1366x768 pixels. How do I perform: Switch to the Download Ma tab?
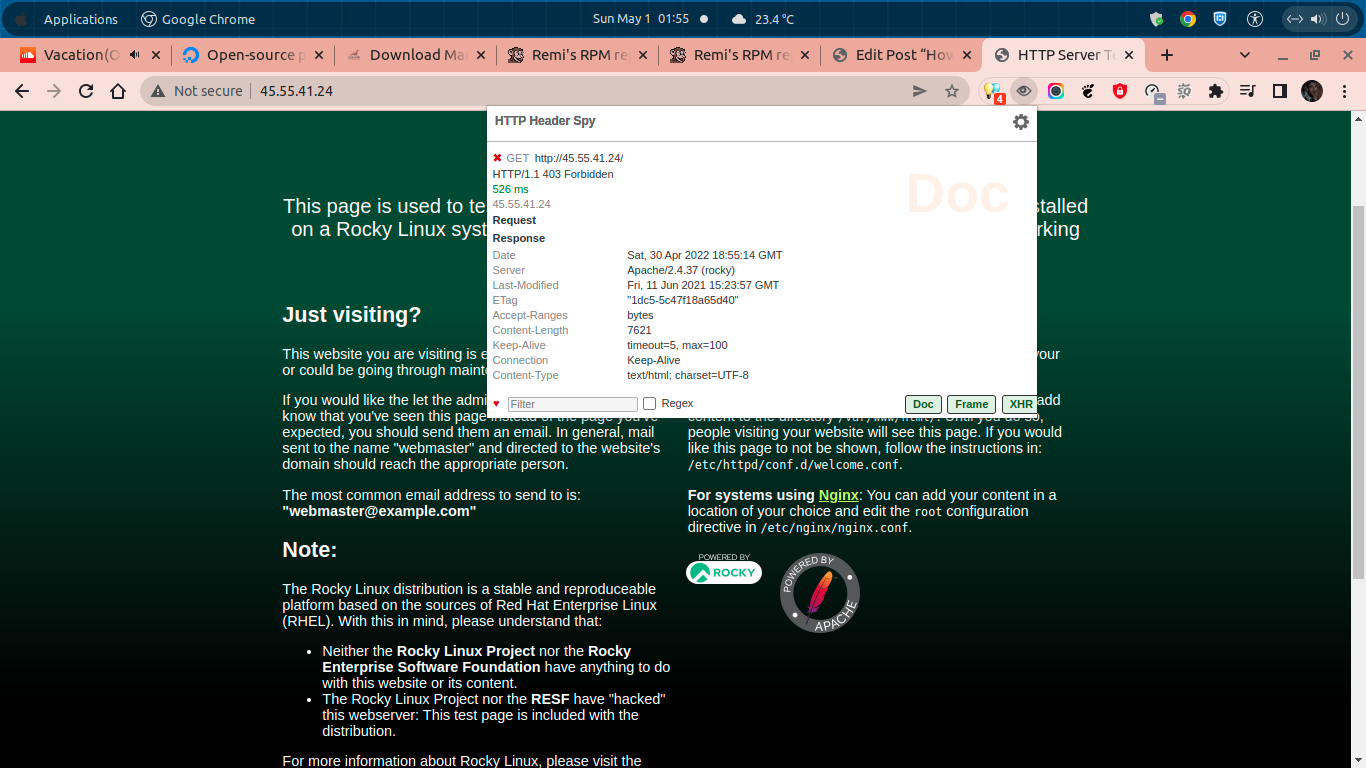click(x=416, y=55)
